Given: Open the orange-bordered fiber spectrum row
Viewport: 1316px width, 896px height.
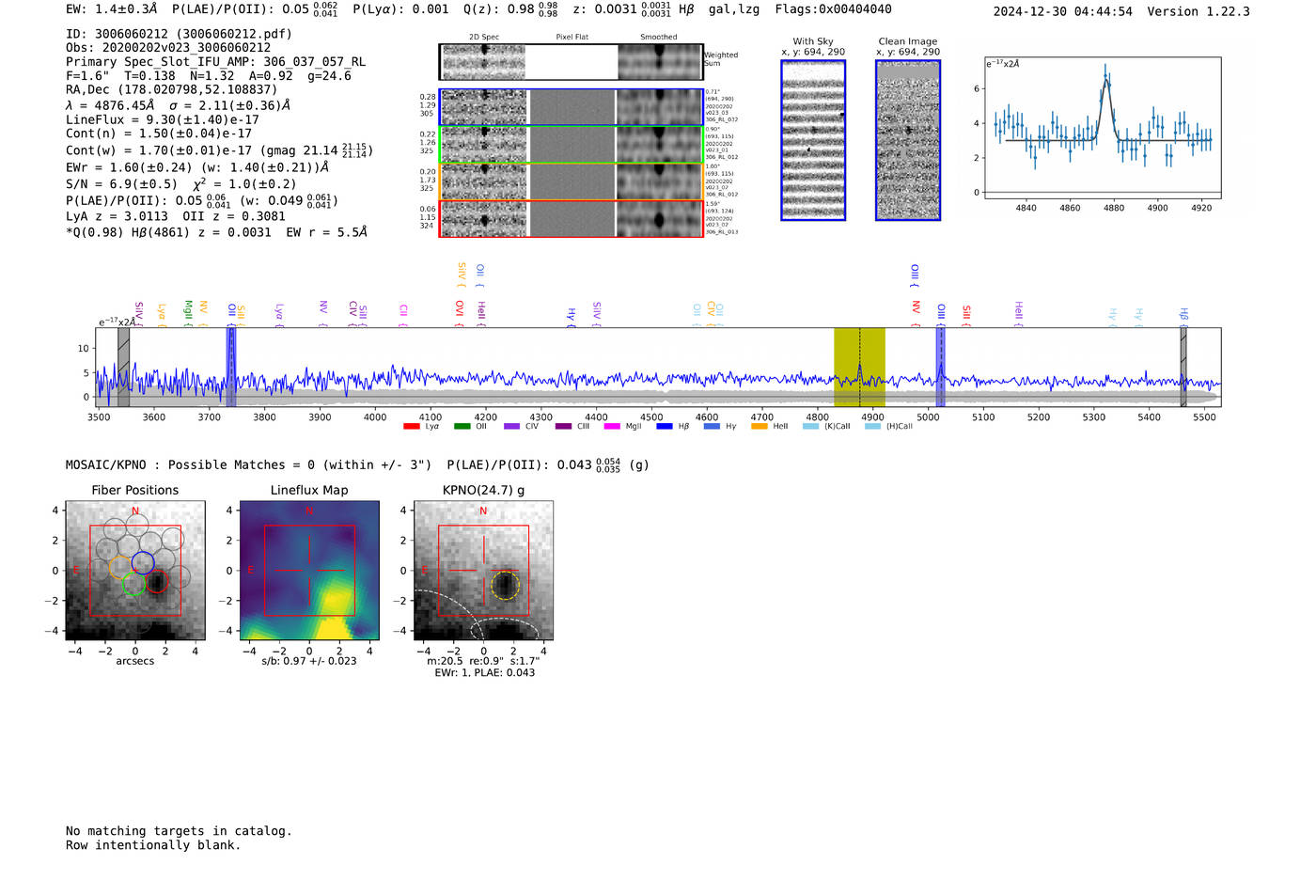Looking at the screenshot, I should (571, 181).
